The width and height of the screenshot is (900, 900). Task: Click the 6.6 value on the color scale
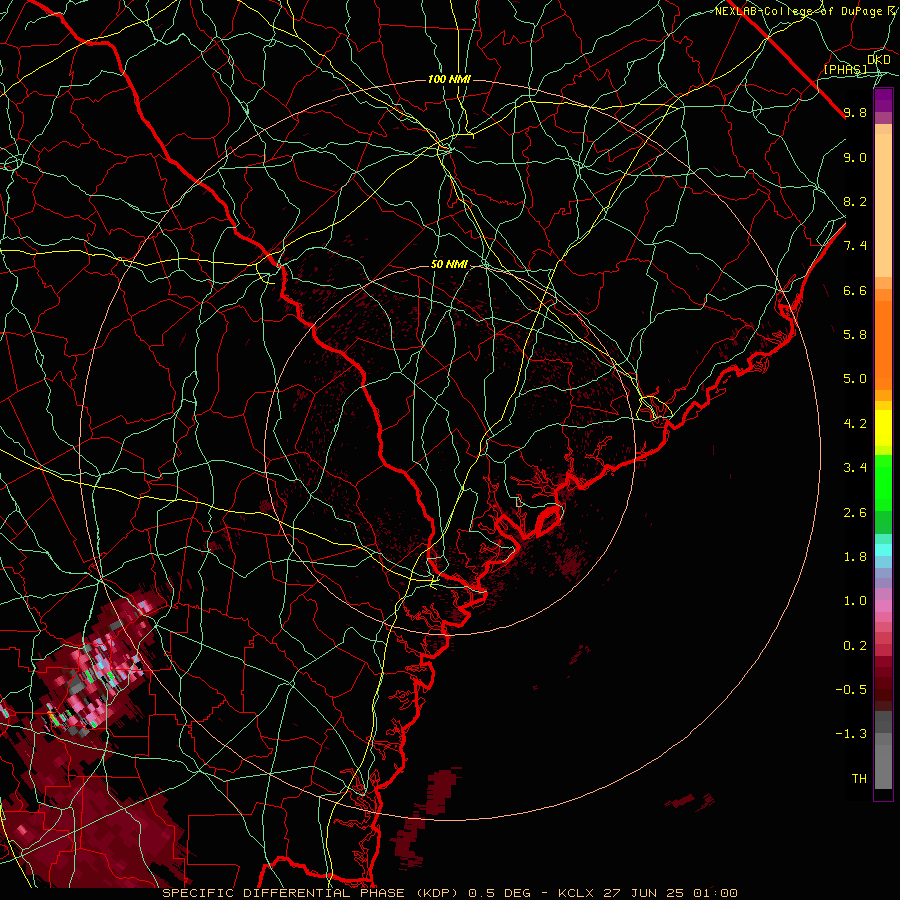pyautogui.click(x=855, y=290)
